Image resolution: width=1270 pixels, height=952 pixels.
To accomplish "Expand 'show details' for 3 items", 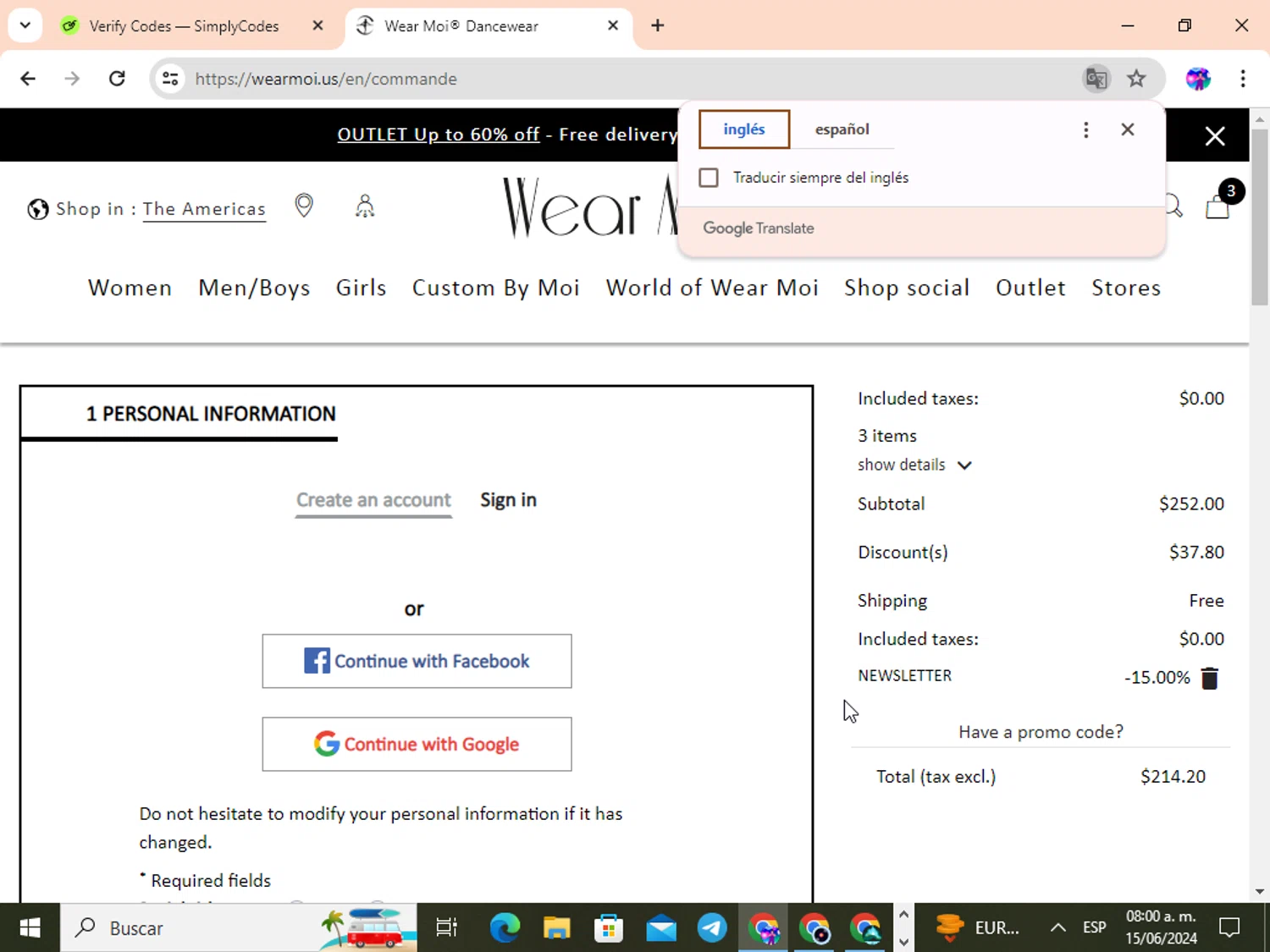I will (914, 465).
